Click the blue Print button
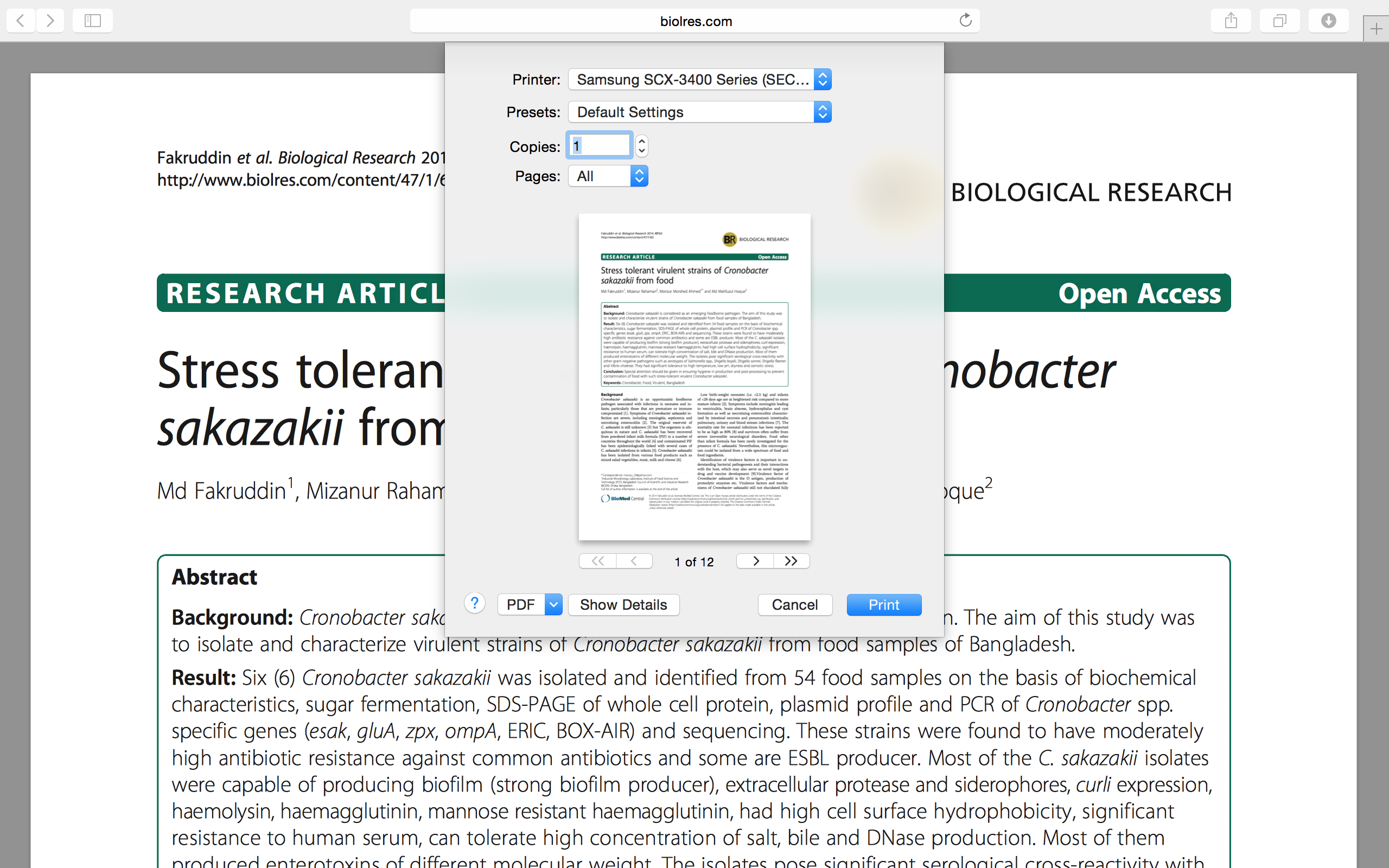The height and width of the screenshot is (868, 1389). [x=884, y=604]
